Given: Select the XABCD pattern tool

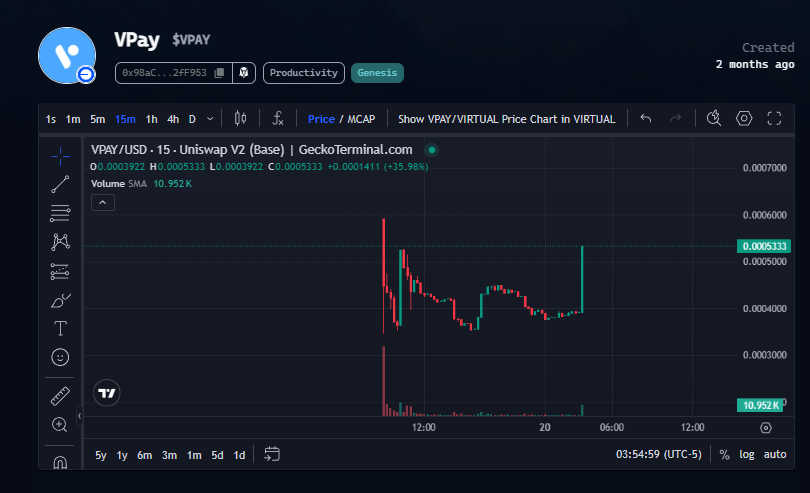Looking at the screenshot, I should click(x=60, y=242).
